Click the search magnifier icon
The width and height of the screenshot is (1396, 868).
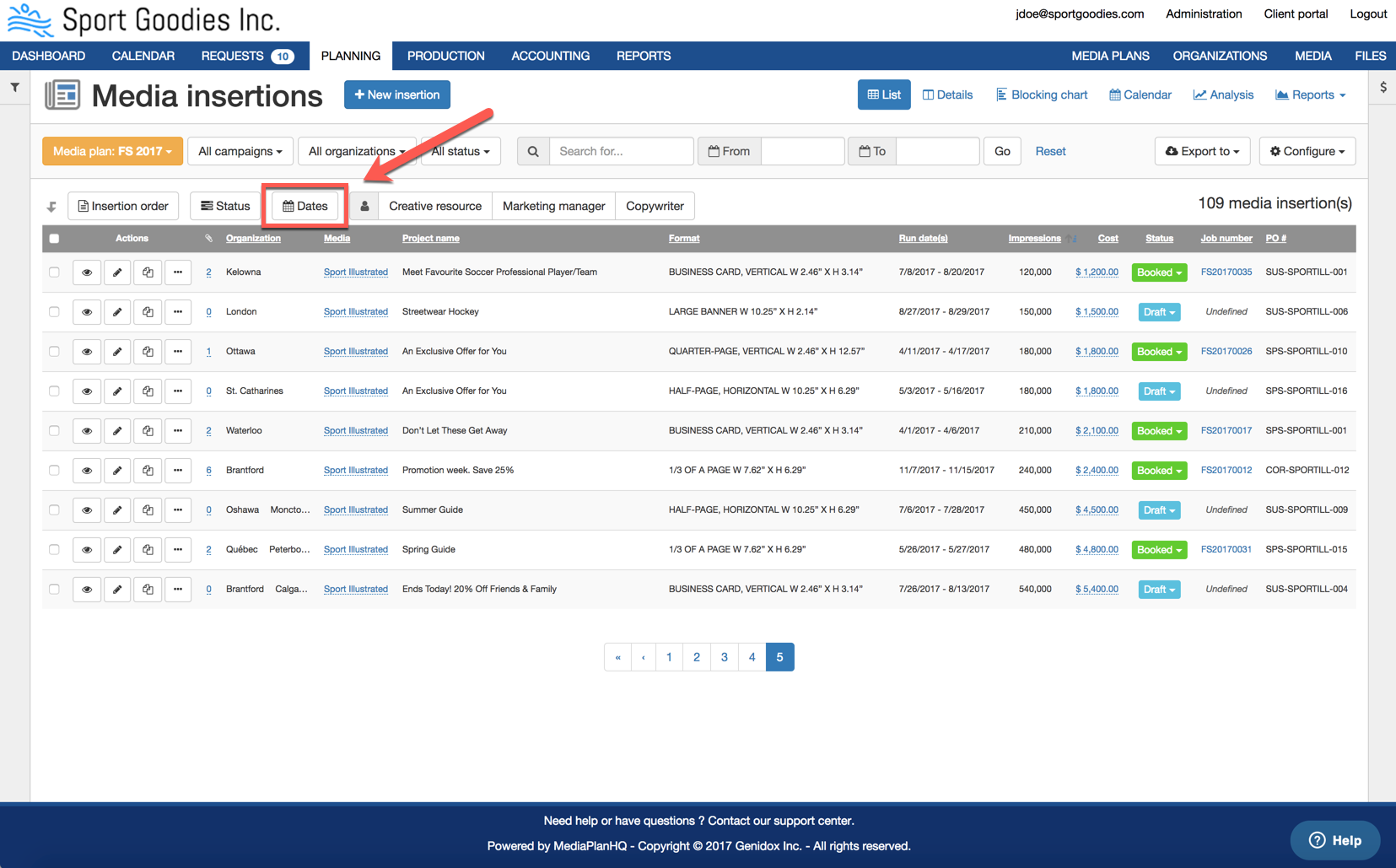pyautogui.click(x=533, y=152)
